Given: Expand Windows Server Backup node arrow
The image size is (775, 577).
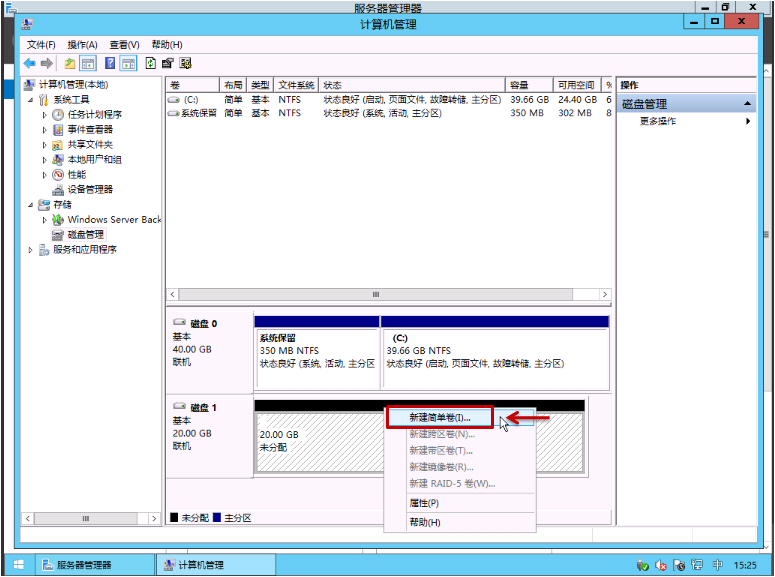Looking at the screenshot, I should 44,220.
